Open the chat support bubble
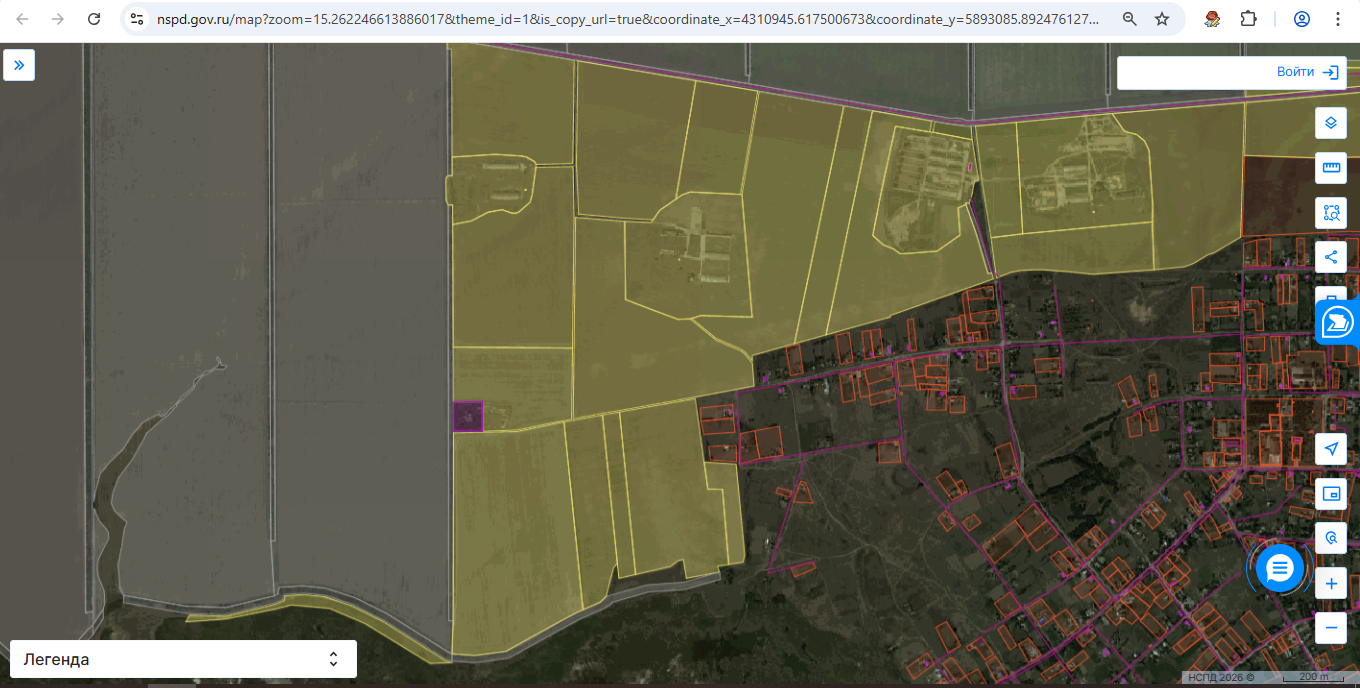The width and height of the screenshot is (1360, 688). [x=1280, y=568]
